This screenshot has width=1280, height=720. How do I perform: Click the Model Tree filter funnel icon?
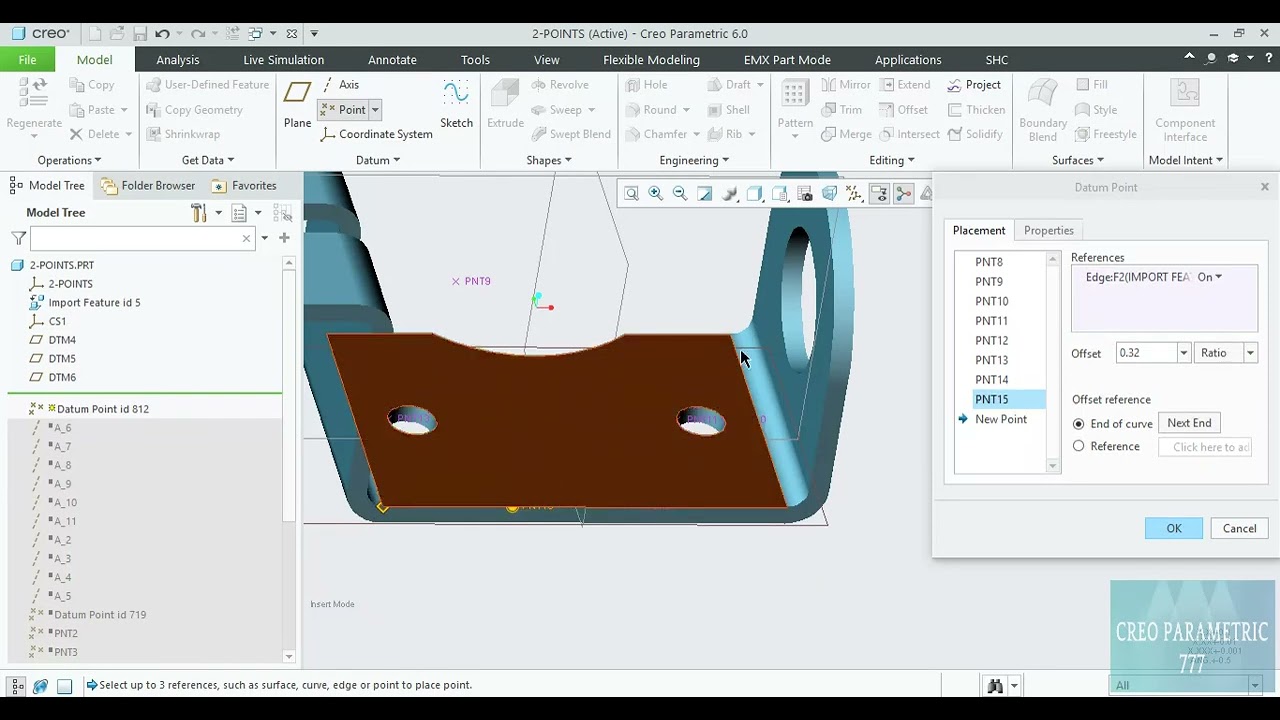pyautogui.click(x=18, y=238)
